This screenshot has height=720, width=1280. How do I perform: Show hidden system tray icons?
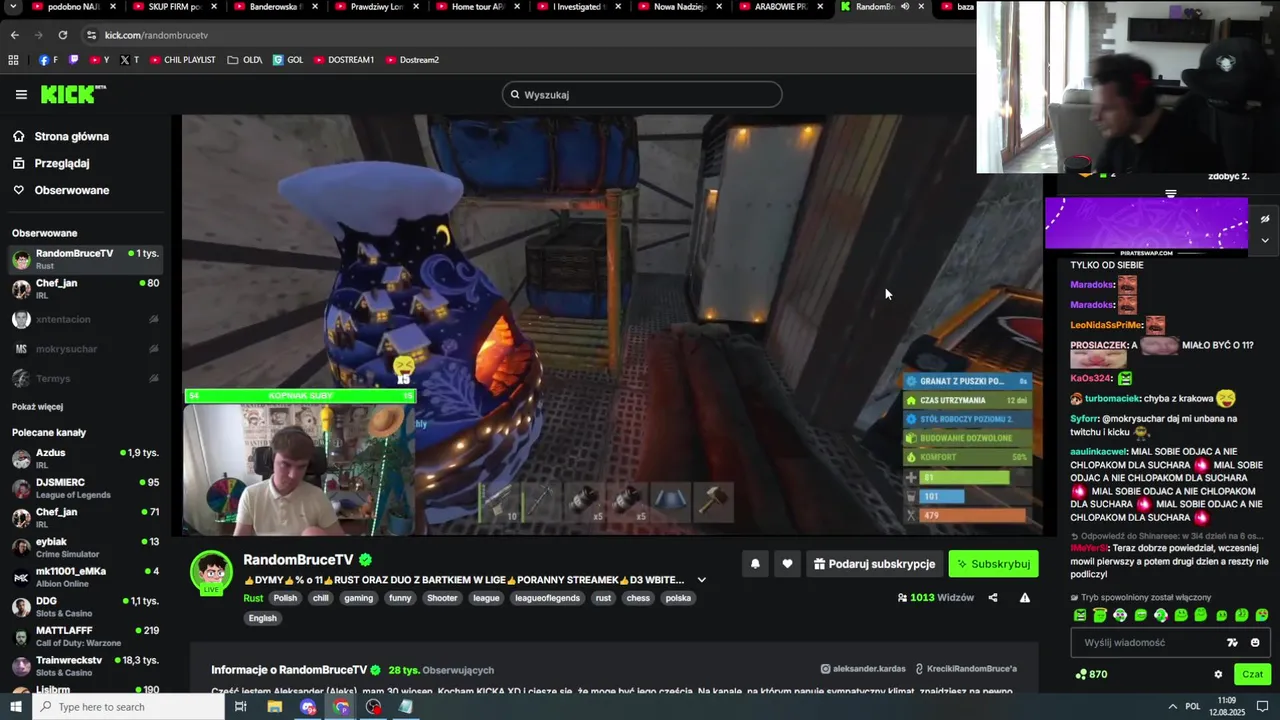click(1172, 707)
